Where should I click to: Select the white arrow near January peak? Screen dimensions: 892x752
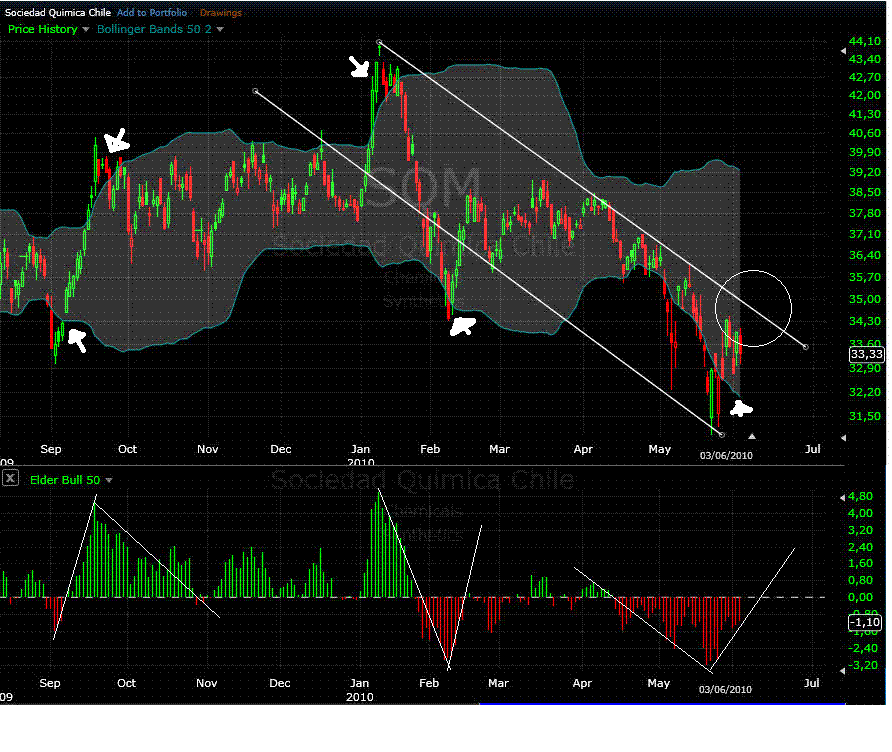(359, 67)
